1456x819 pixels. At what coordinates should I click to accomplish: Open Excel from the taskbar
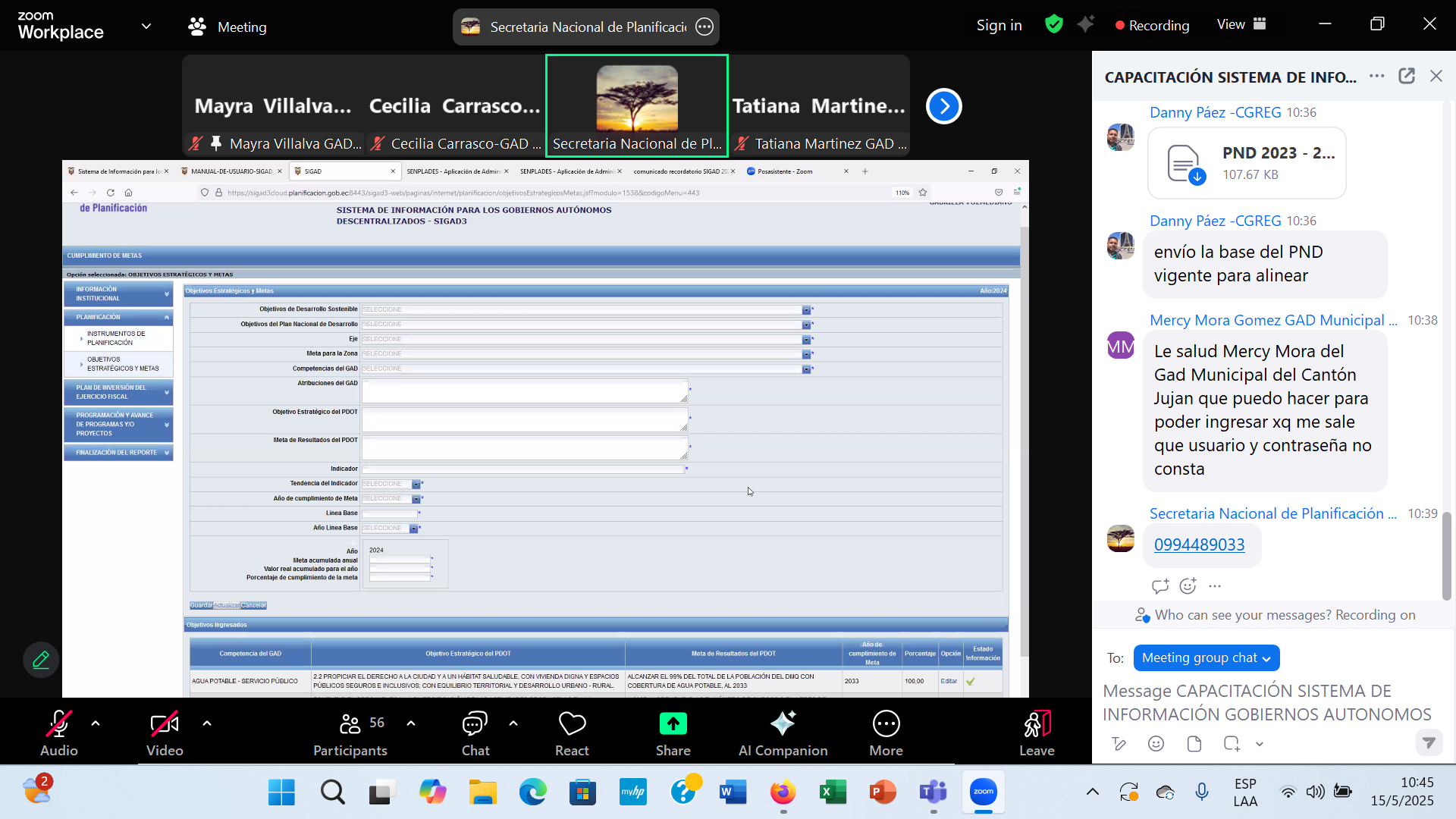coord(833,792)
